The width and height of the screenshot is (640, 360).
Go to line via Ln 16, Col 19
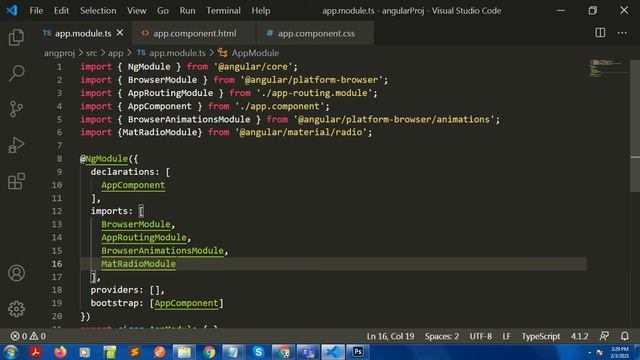390,336
